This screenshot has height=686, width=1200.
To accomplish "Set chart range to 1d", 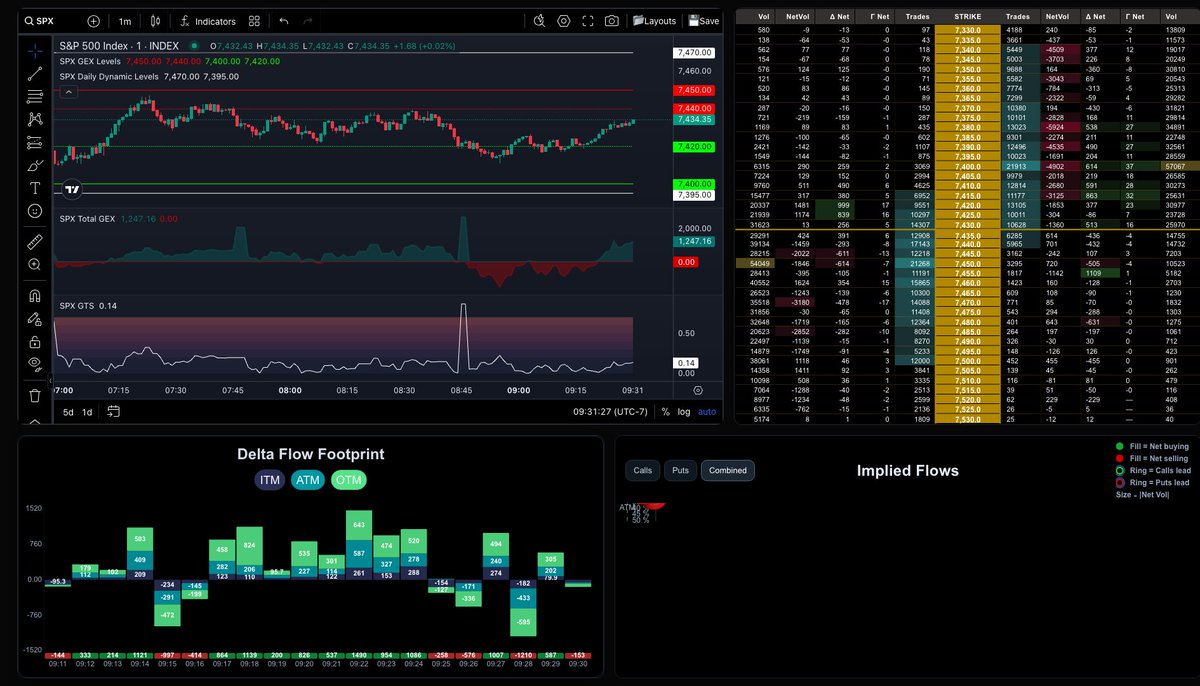I will click(x=87, y=412).
